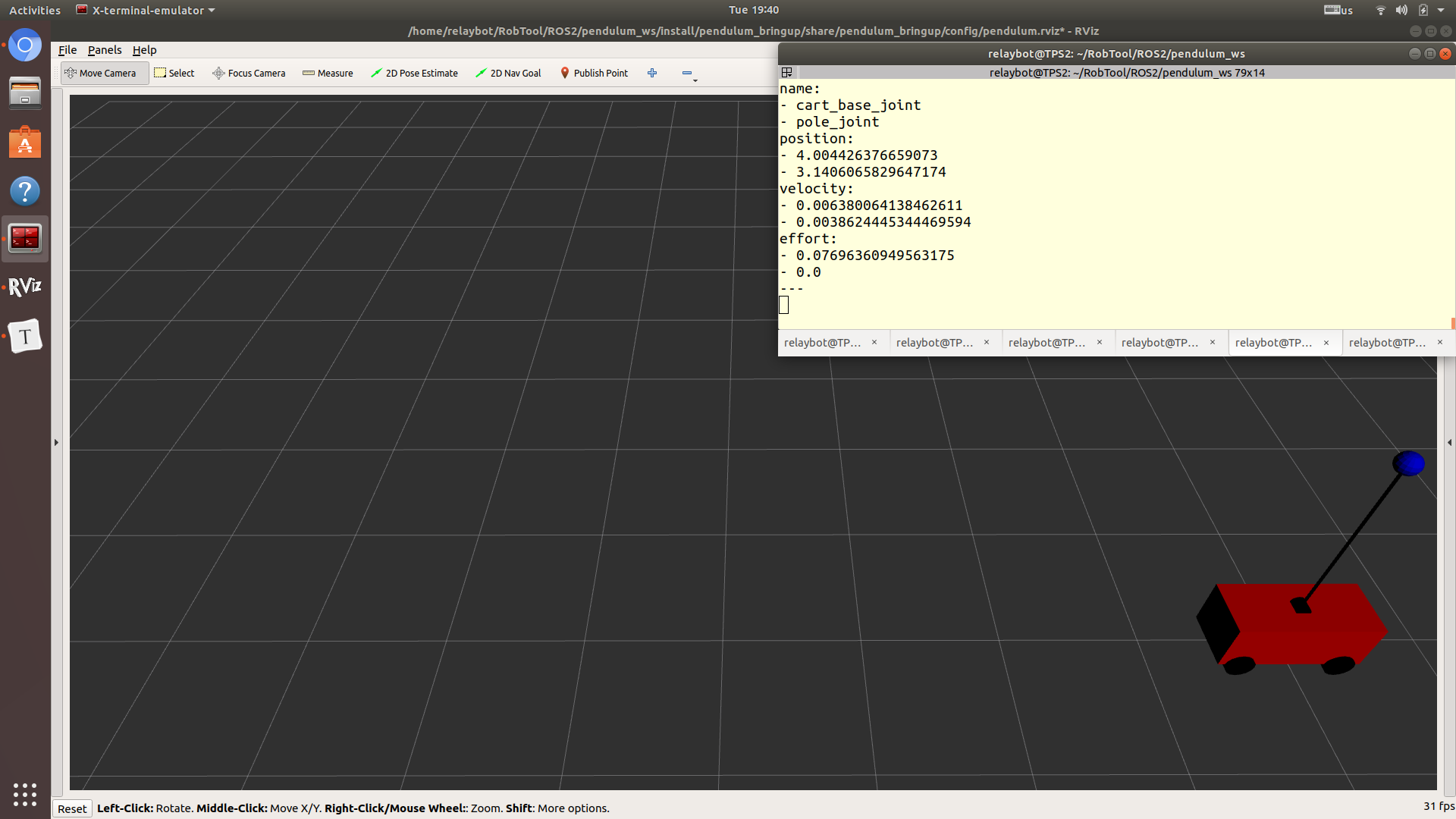Open the Panels menu
Viewport: 1456px width, 819px height.
click(x=105, y=50)
